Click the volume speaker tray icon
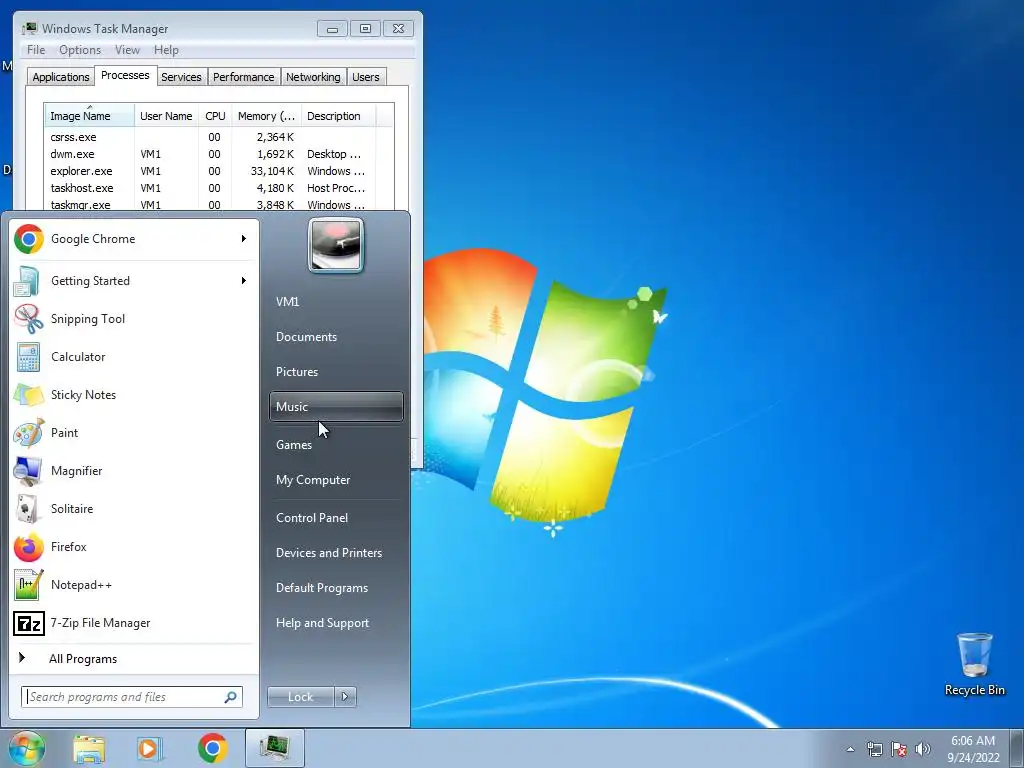 [x=923, y=749]
